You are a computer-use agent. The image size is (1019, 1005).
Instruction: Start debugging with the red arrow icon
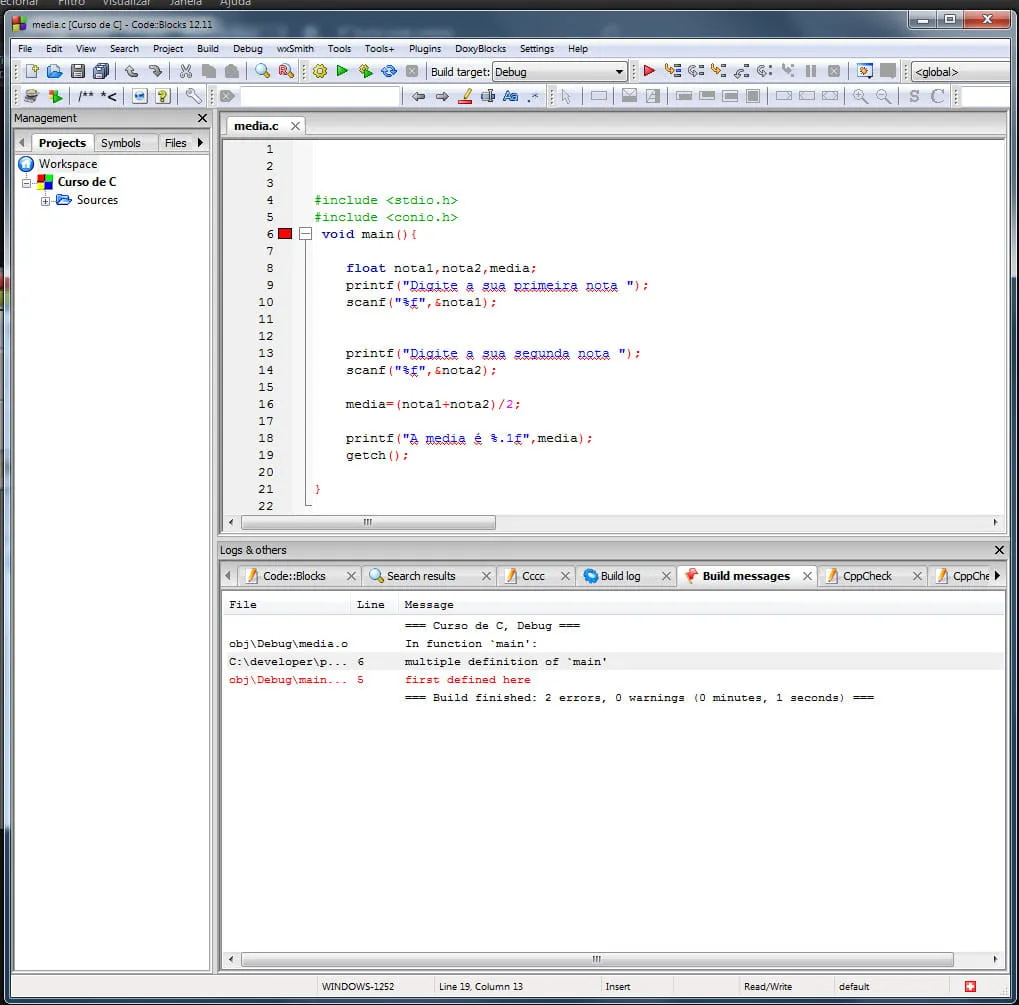[649, 71]
